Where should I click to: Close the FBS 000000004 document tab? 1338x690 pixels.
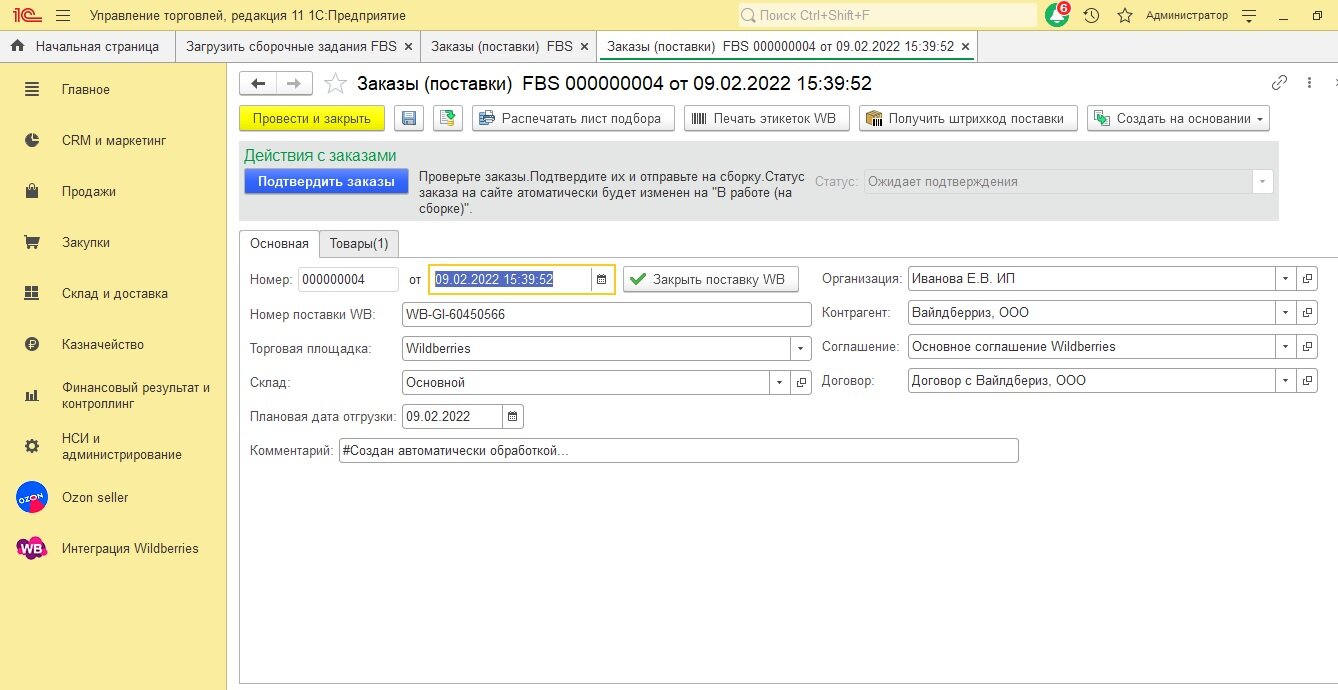(x=964, y=47)
